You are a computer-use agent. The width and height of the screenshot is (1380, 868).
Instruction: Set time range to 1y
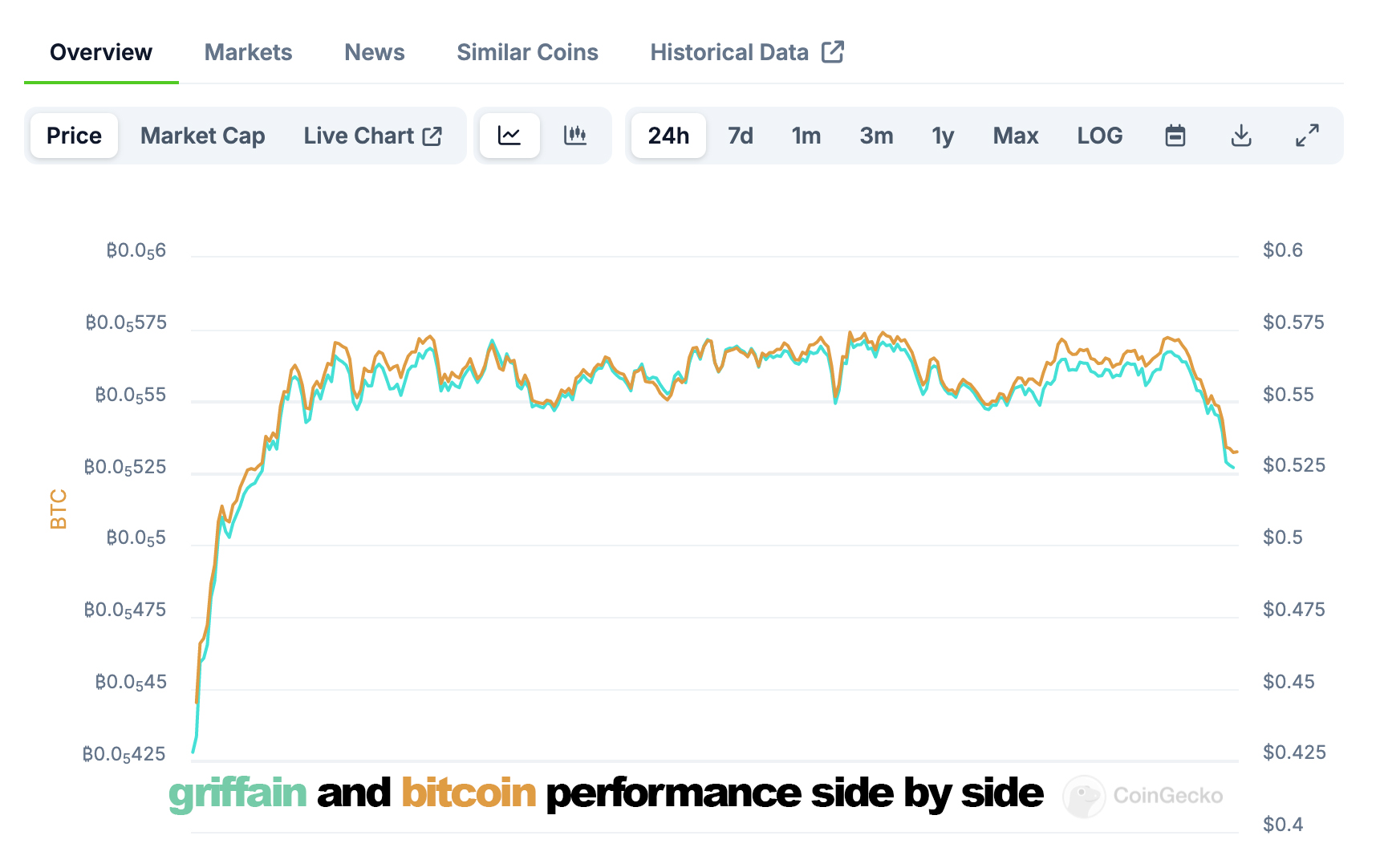(x=943, y=136)
